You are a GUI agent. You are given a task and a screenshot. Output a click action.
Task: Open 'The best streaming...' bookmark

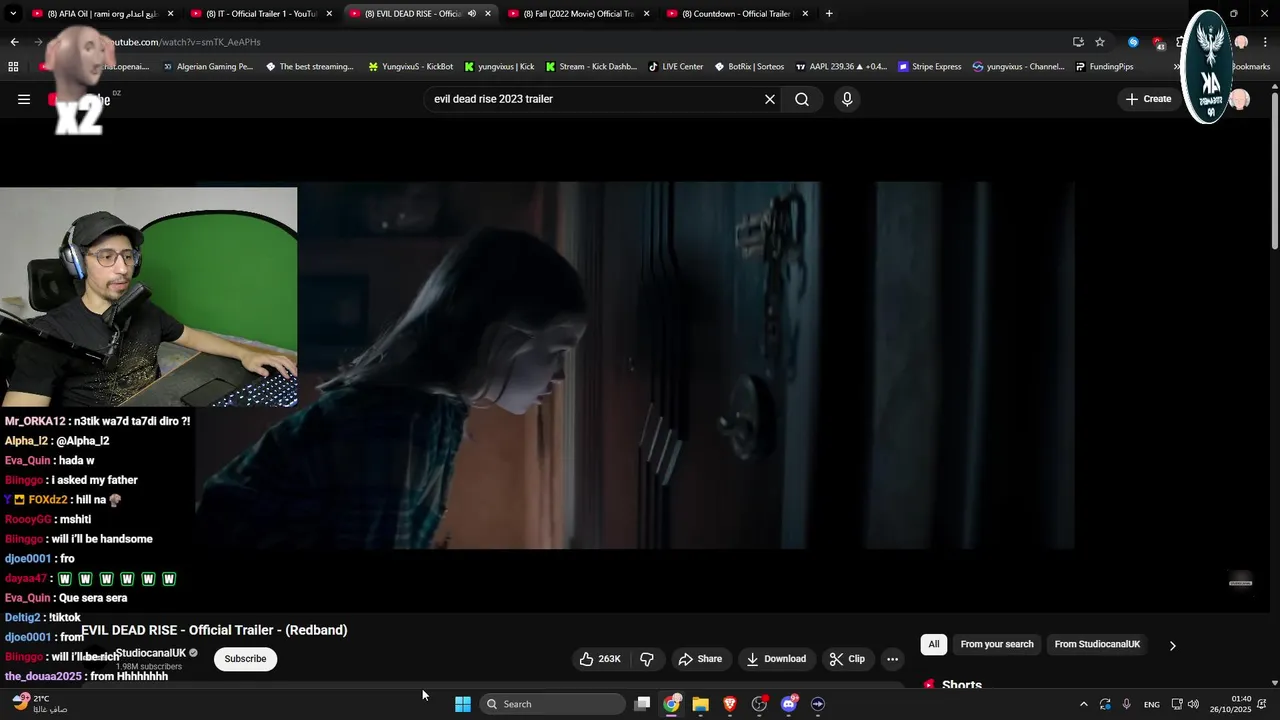pos(310,67)
